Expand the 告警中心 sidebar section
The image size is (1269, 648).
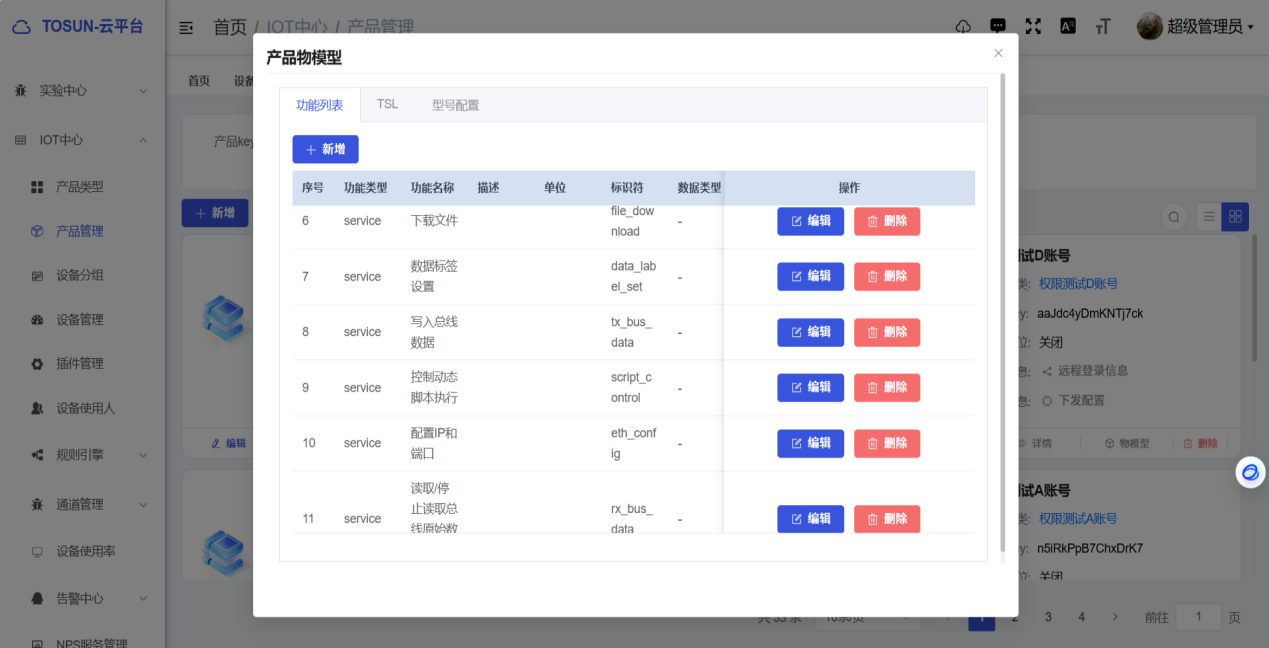pos(80,600)
